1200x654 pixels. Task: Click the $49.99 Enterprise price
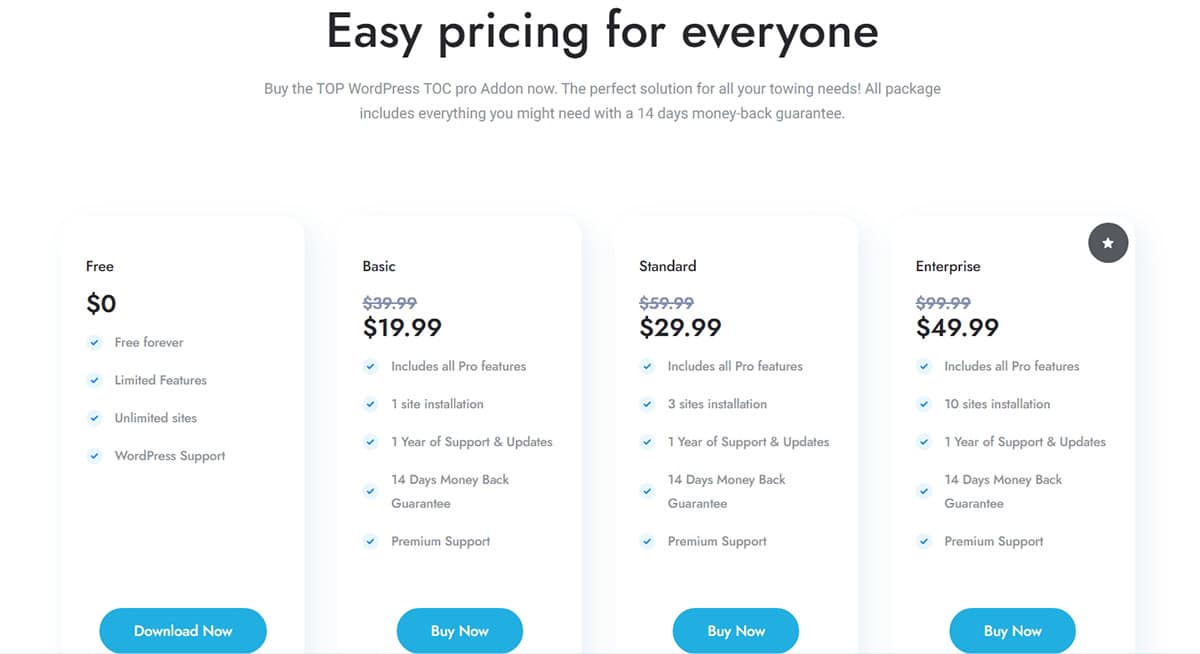(957, 327)
